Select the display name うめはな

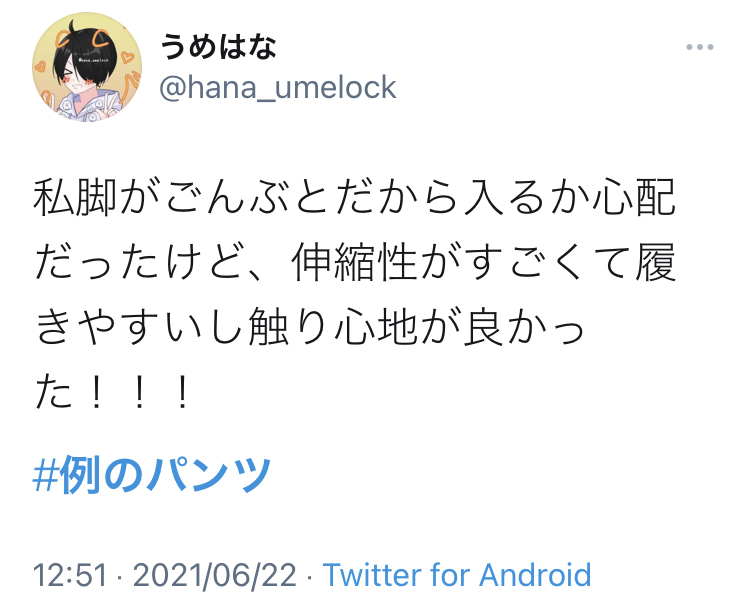[x=218, y=46]
